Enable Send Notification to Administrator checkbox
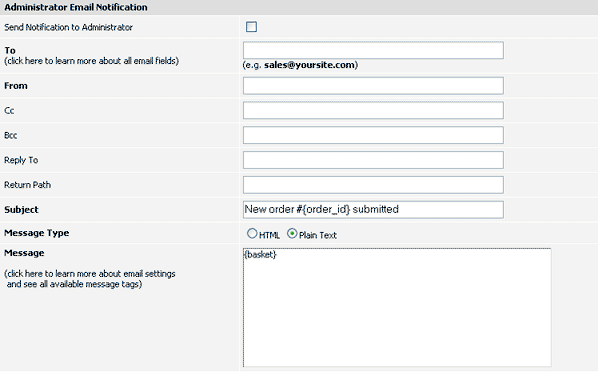598x372 pixels. coord(251,27)
